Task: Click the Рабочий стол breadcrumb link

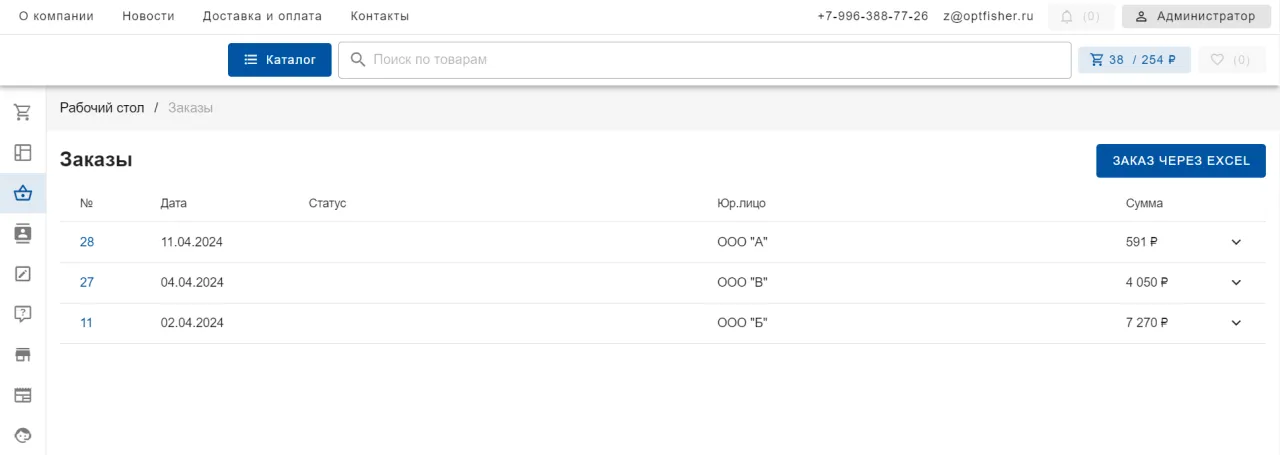Action: (x=102, y=108)
